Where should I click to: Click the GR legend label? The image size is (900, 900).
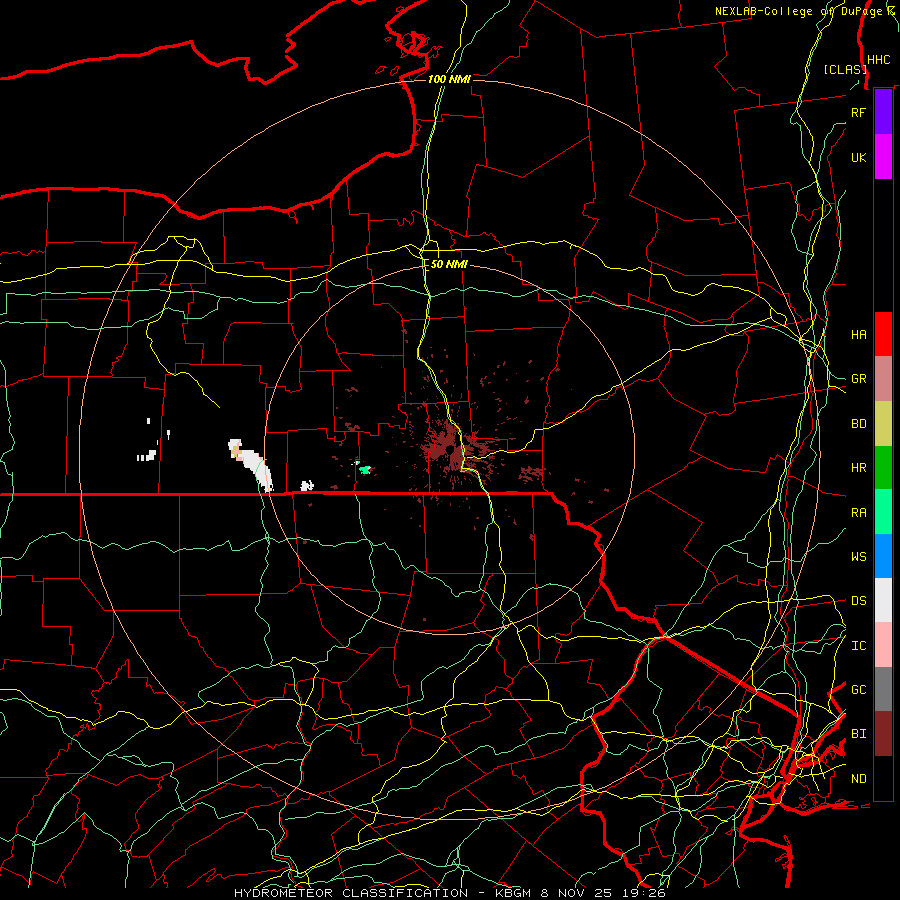pos(858,379)
